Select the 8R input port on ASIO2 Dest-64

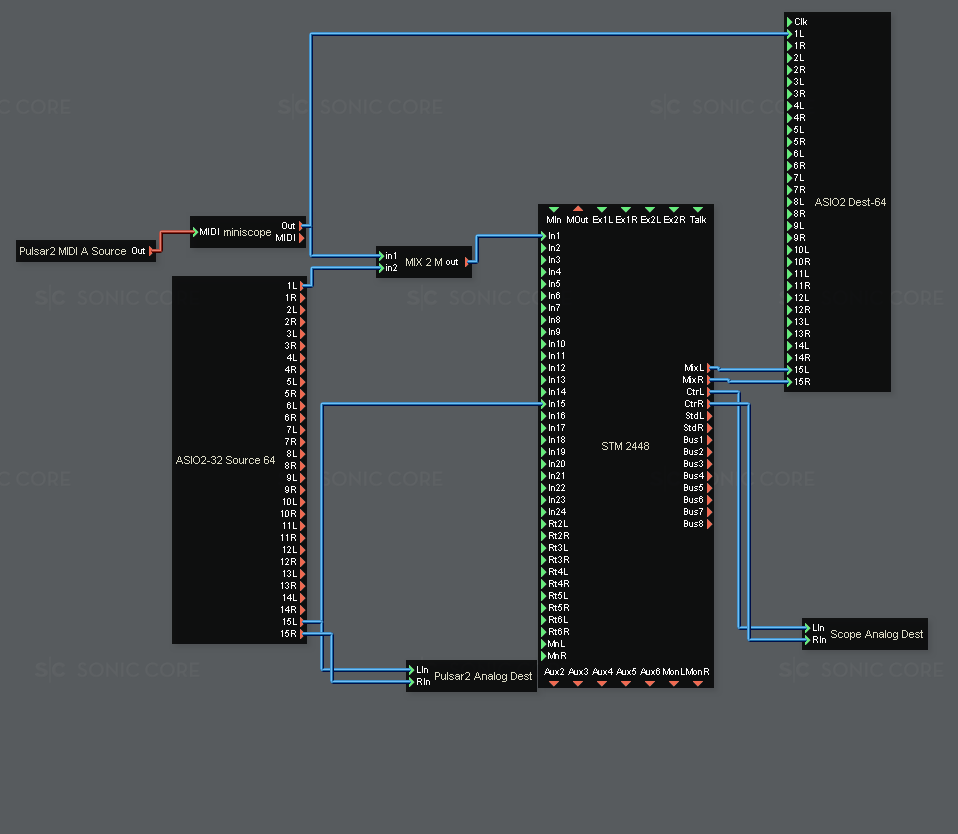[x=789, y=214]
